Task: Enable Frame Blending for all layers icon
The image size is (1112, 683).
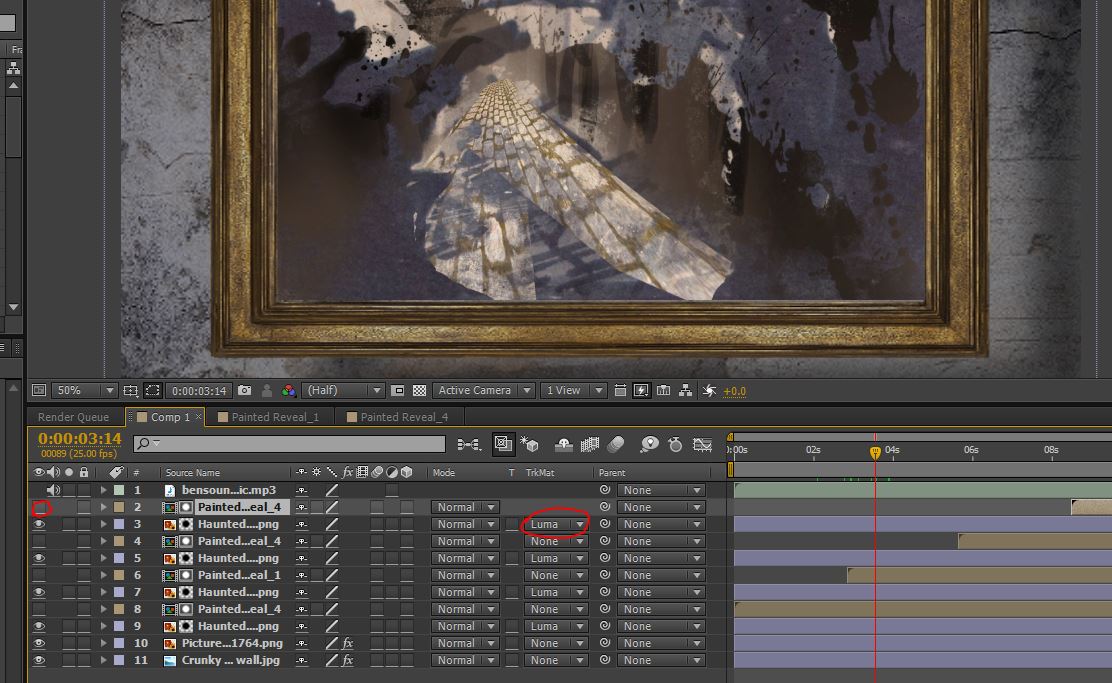Action: 589,445
